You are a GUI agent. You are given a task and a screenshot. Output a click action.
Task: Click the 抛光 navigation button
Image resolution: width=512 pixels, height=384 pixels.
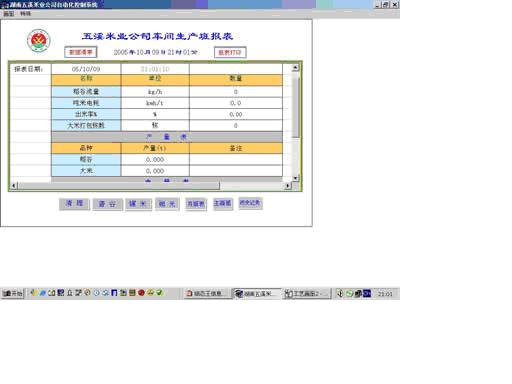click(x=167, y=204)
